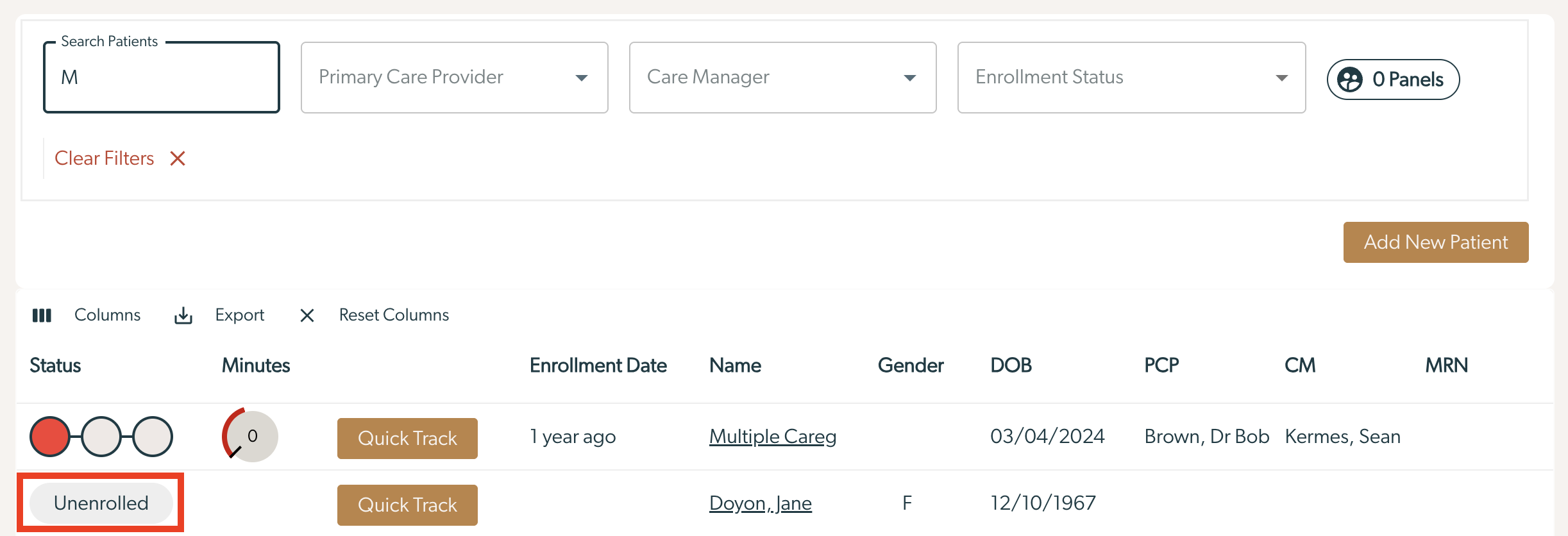Image resolution: width=1568 pixels, height=536 pixels.
Task: Click the Add New Patient button
Action: coord(1436,242)
